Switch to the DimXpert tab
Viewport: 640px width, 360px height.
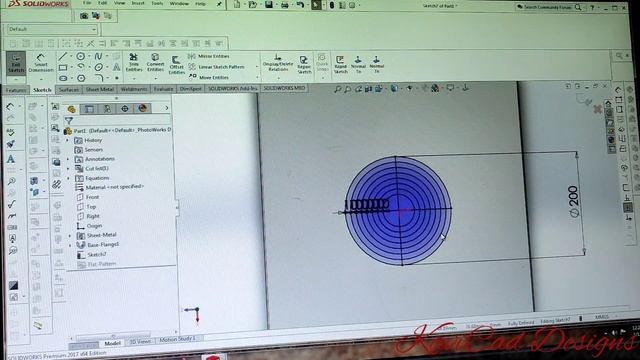pyautogui.click(x=191, y=89)
